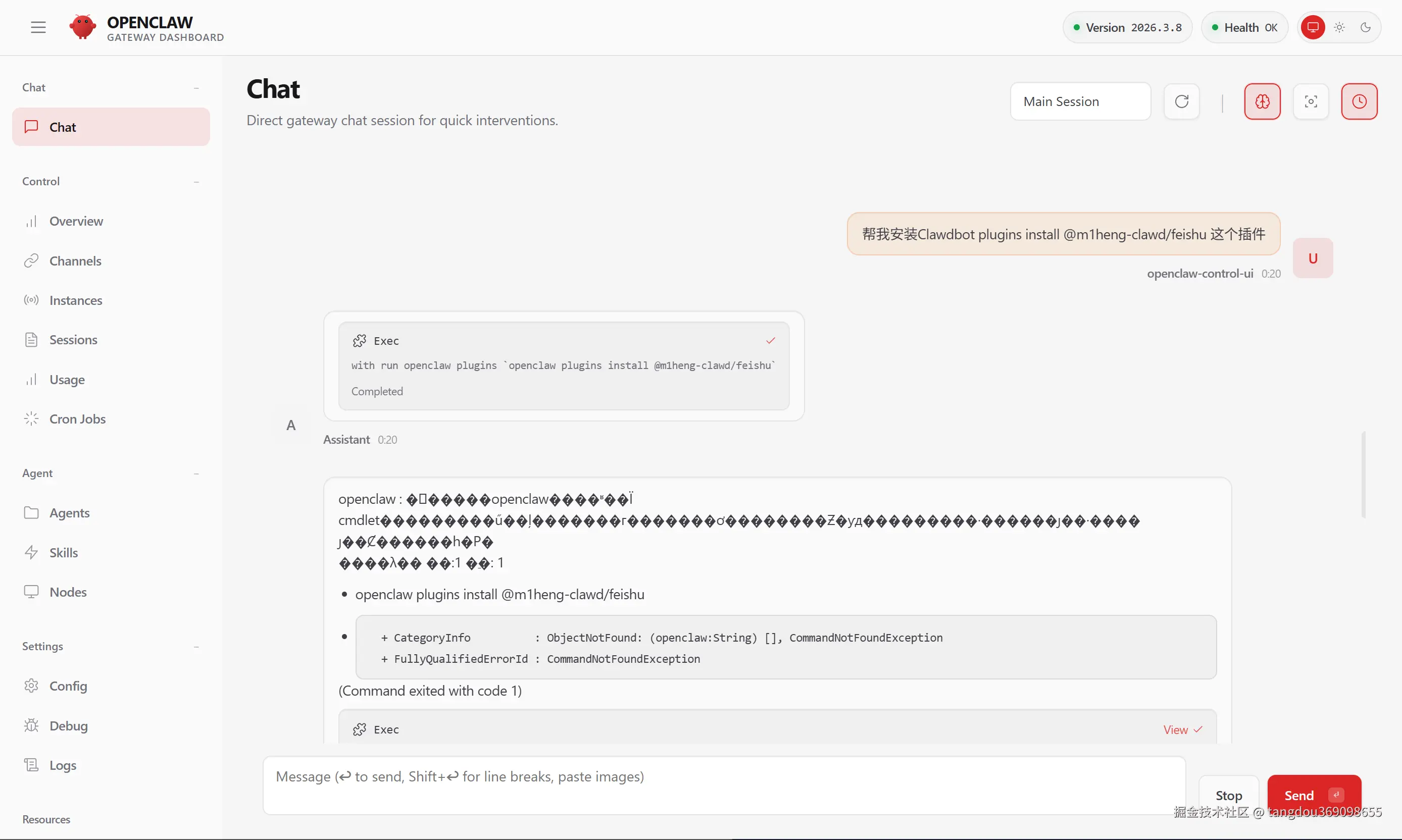
Task: Open the Main Session dropdown
Action: pyautogui.click(x=1080, y=101)
